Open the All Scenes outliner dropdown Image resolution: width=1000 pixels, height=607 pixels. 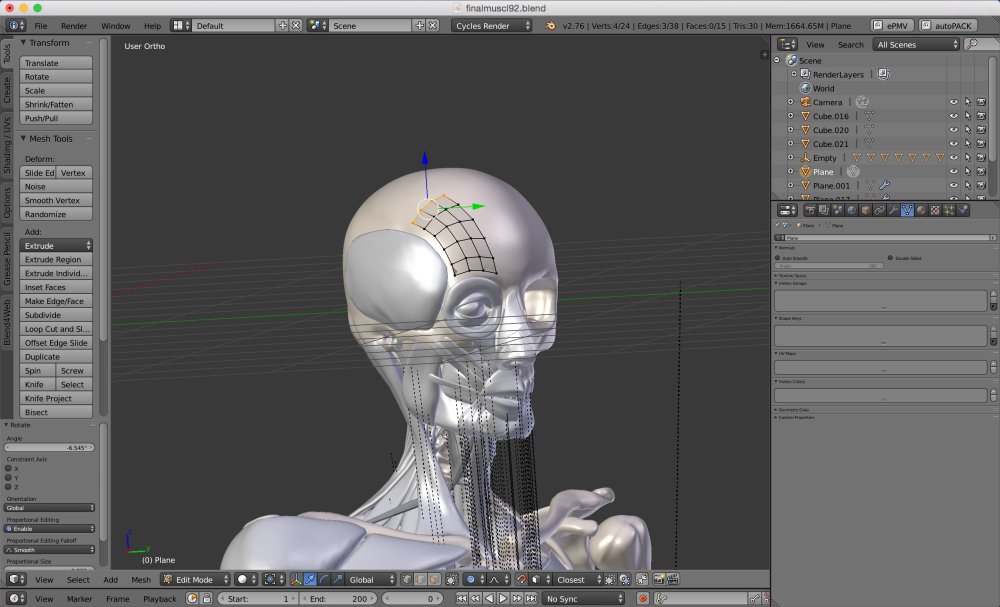click(916, 44)
